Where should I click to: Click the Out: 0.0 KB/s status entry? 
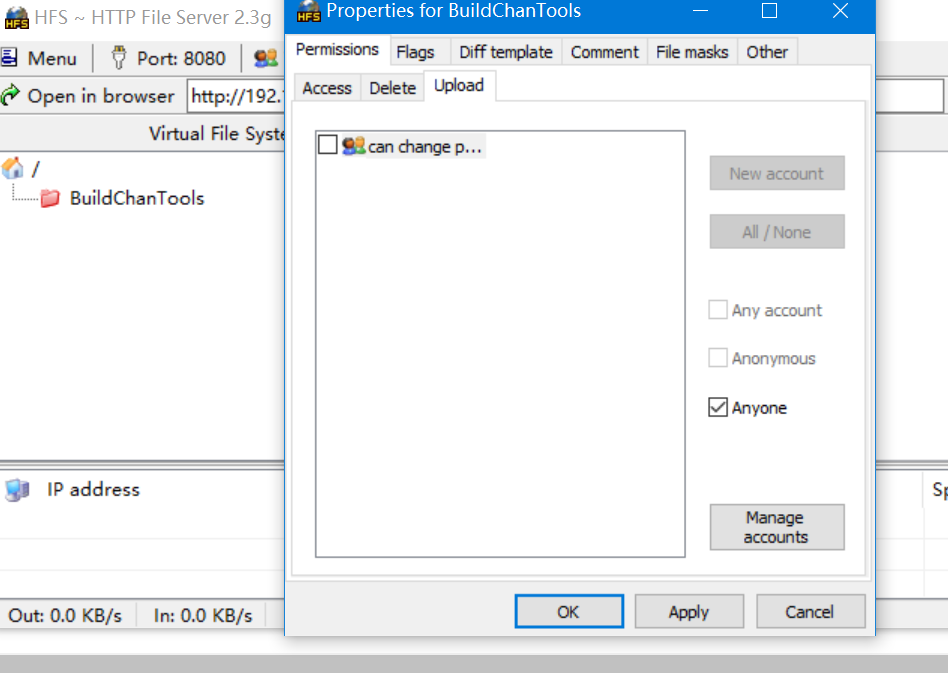click(65, 616)
